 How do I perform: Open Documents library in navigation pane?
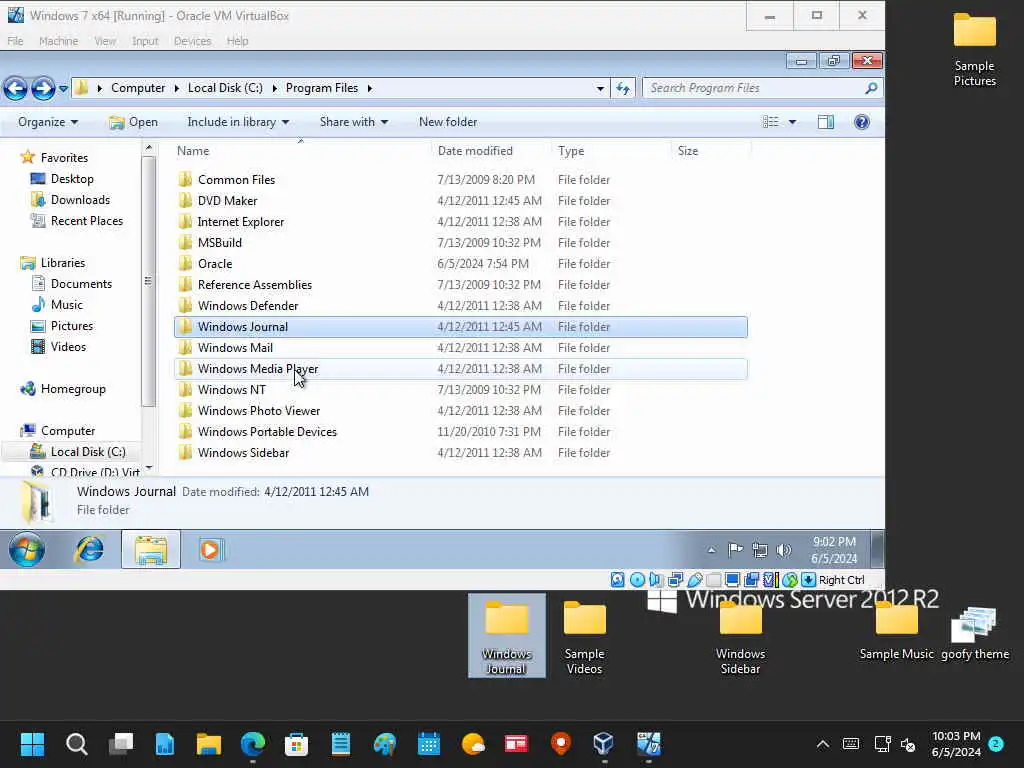click(x=72, y=283)
